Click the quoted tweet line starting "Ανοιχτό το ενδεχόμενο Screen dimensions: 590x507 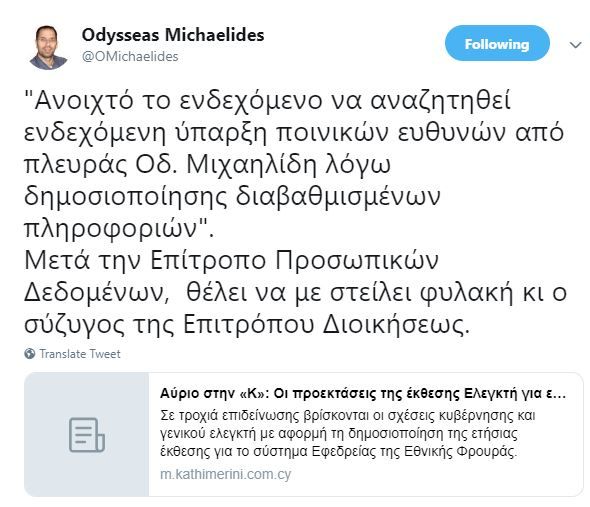[268, 100]
